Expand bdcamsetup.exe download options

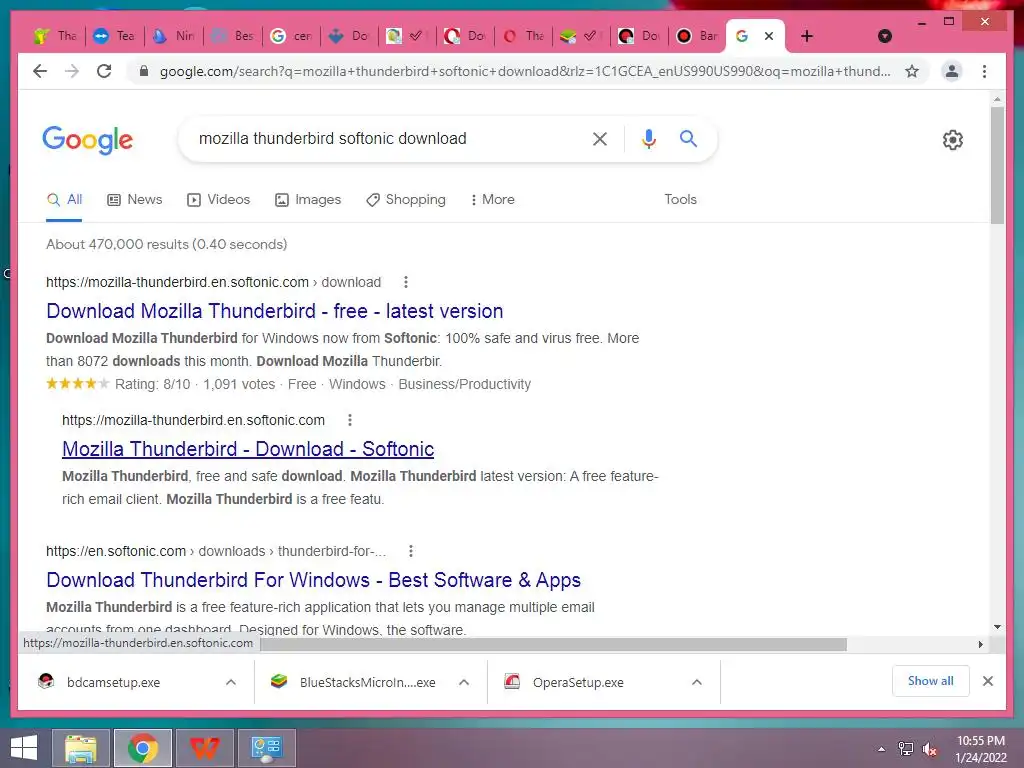[231, 682]
